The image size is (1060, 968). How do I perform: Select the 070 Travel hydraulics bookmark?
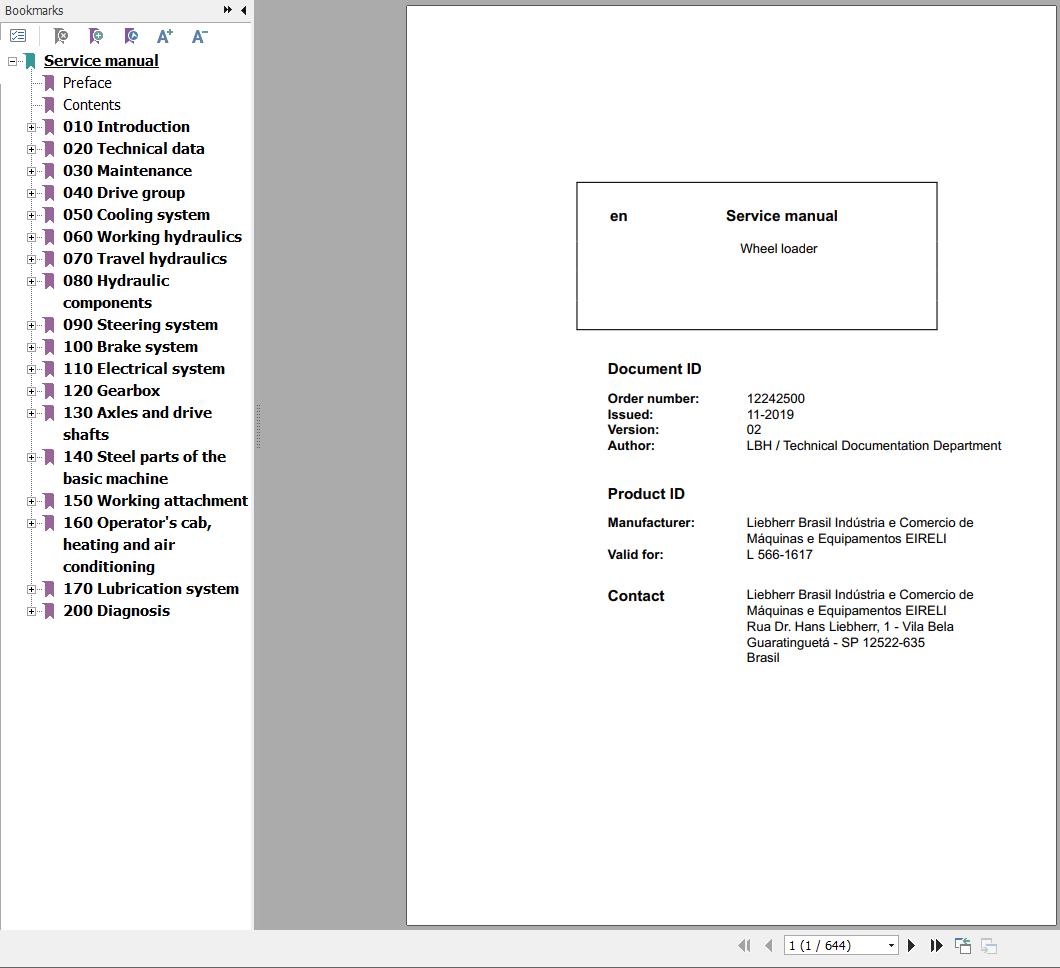click(145, 258)
